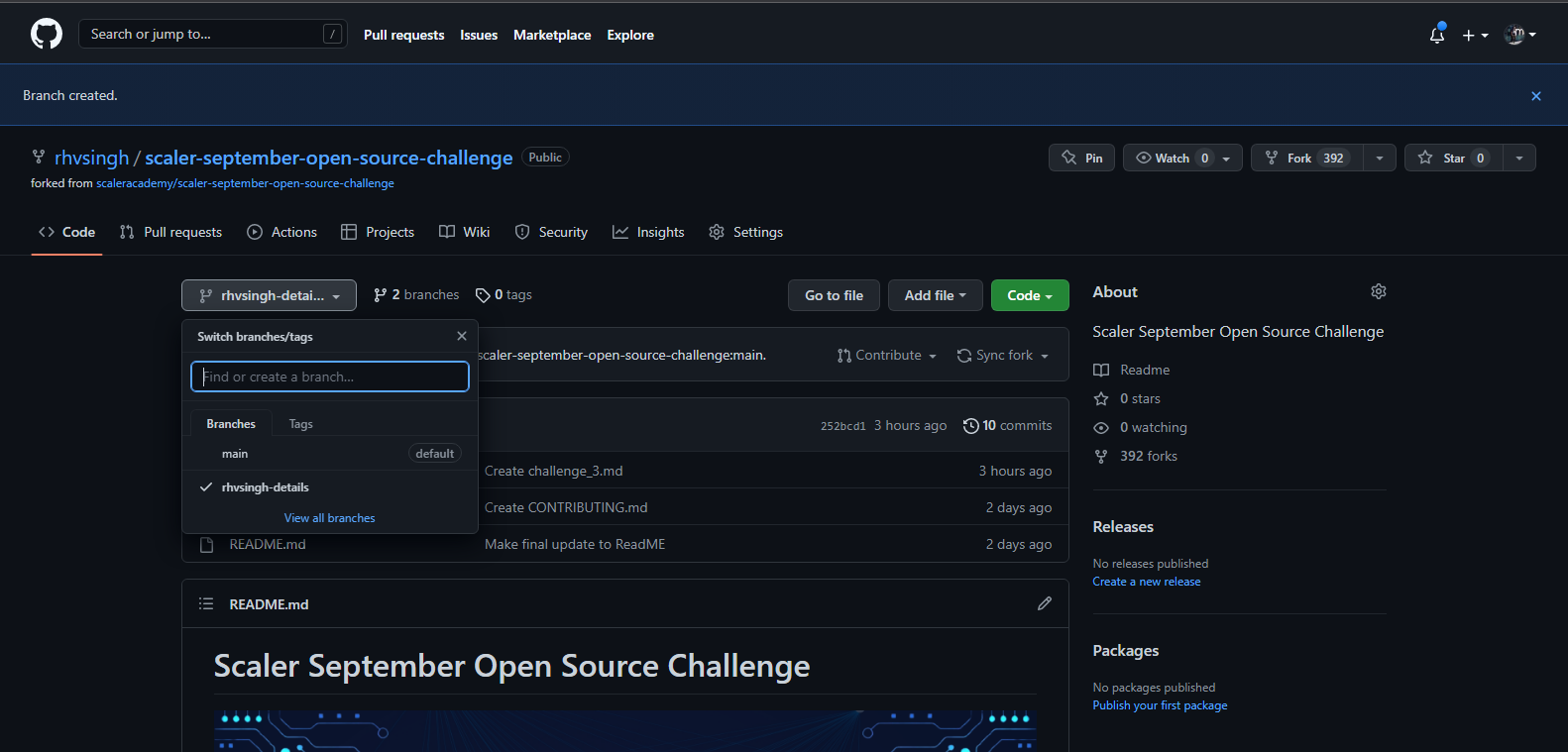
Task: Open the Releases heading link
Action: coord(1123,526)
